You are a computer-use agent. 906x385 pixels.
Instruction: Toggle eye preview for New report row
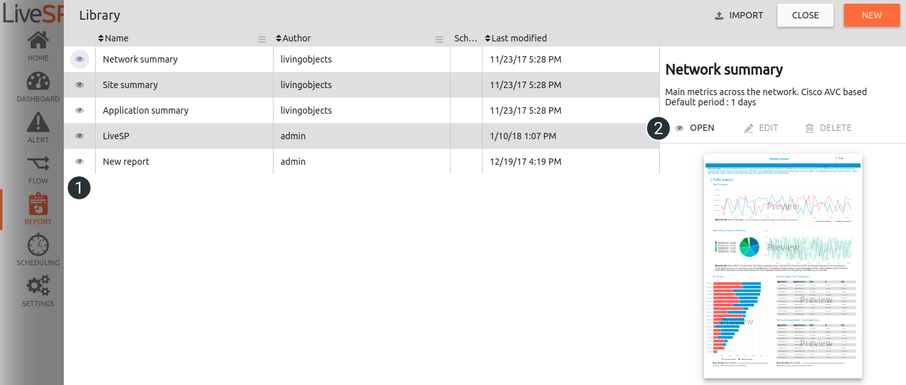[x=80, y=162]
